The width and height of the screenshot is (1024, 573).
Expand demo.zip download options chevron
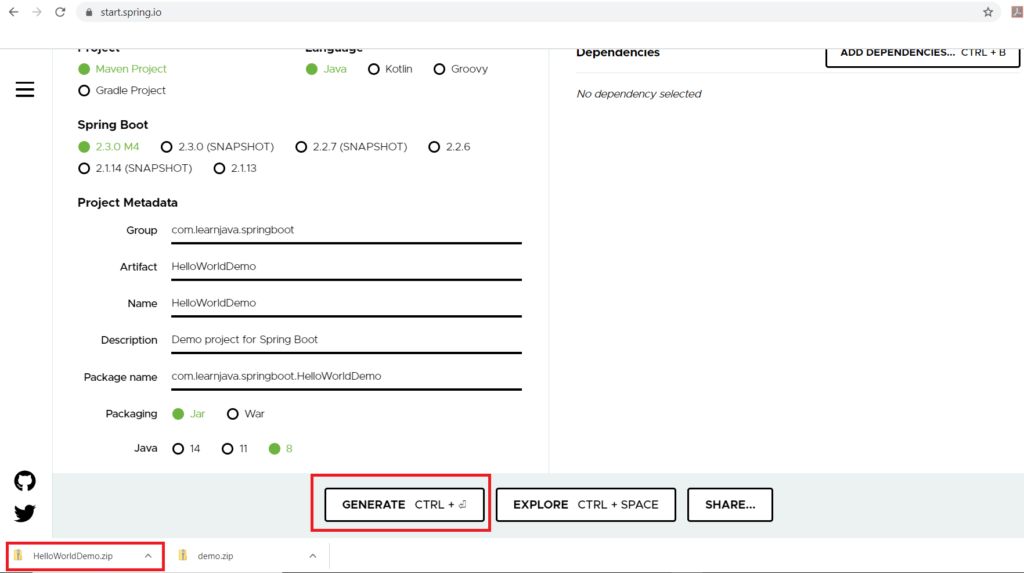(313, 556)
